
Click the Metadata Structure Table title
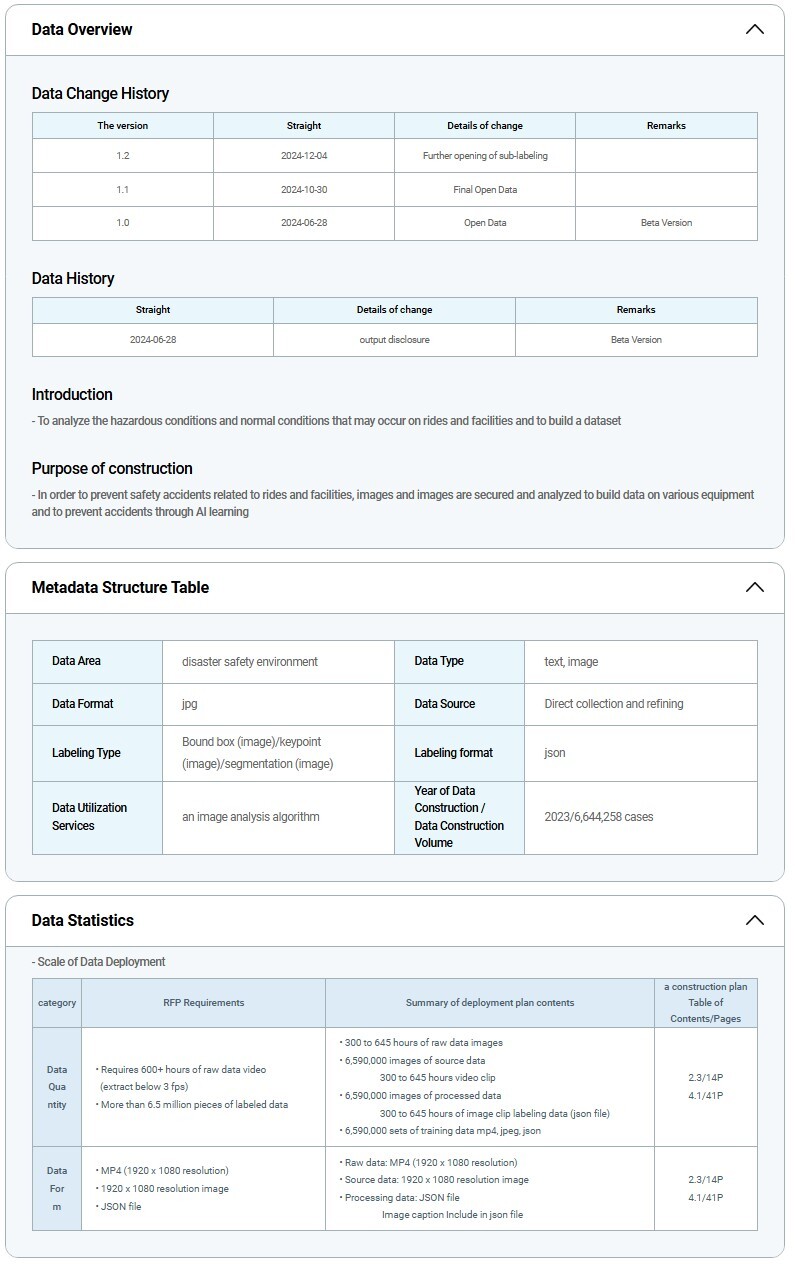tap(120, 588)
